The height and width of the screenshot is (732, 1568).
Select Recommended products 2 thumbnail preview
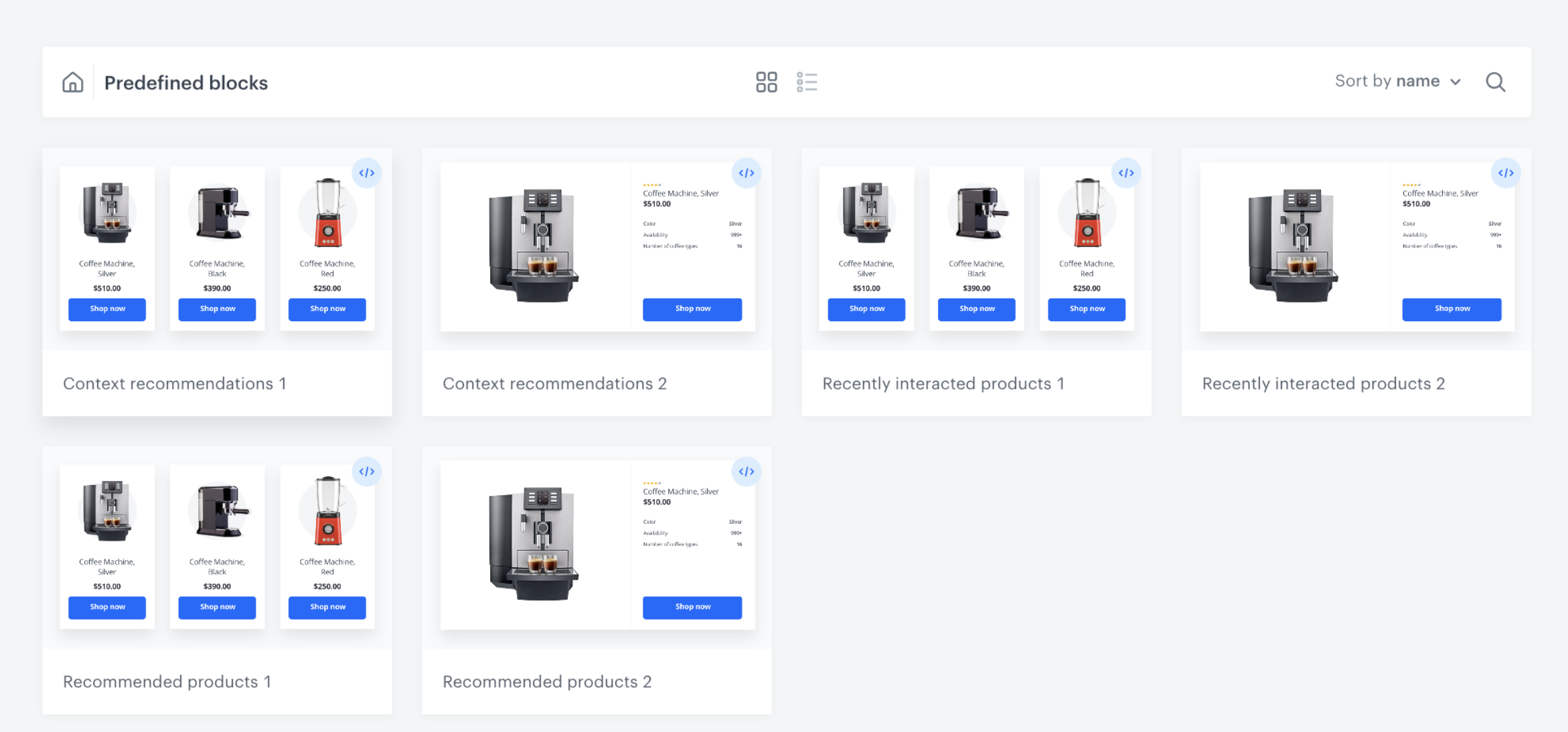click(596, 545)
